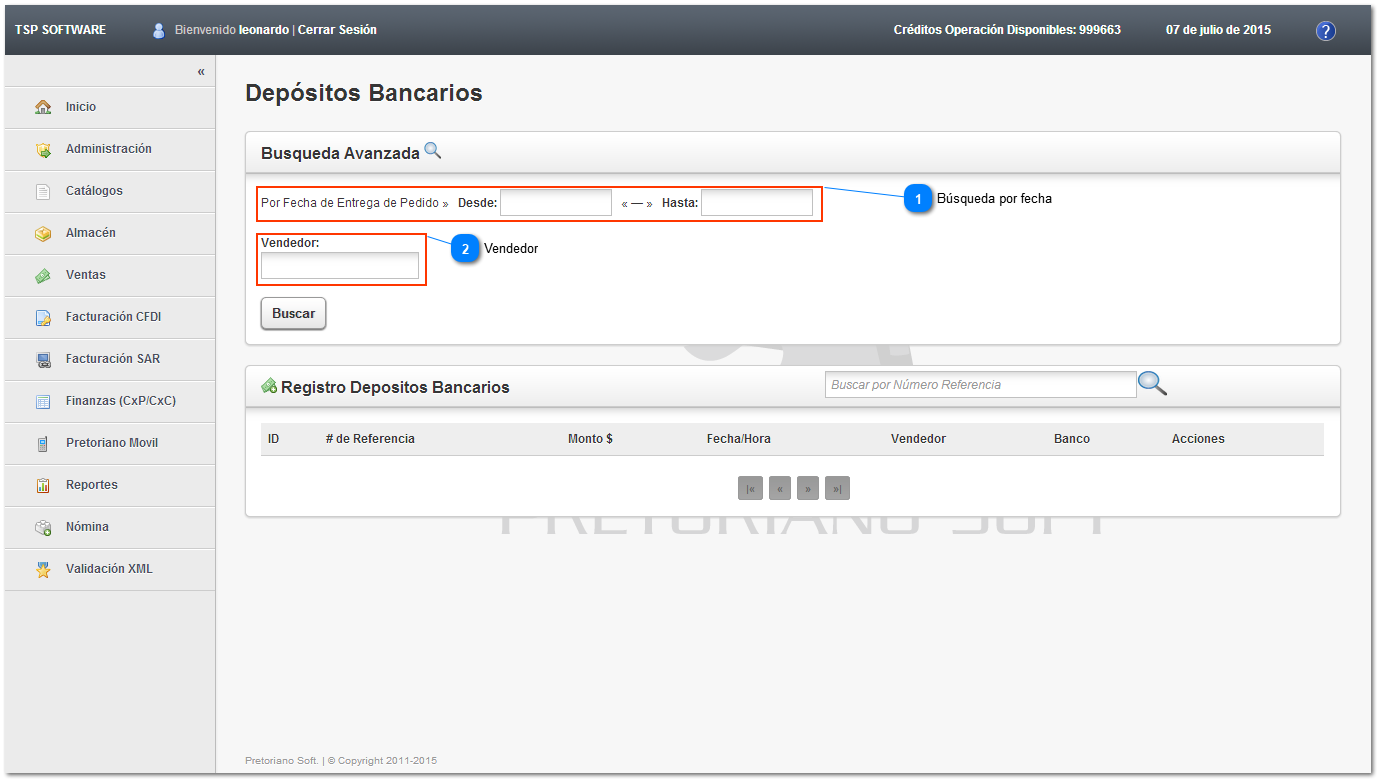This screenshot has width=1380, height=782.
Task: Click the Pretoriano Movil phone icon
Action: point(43,444)
